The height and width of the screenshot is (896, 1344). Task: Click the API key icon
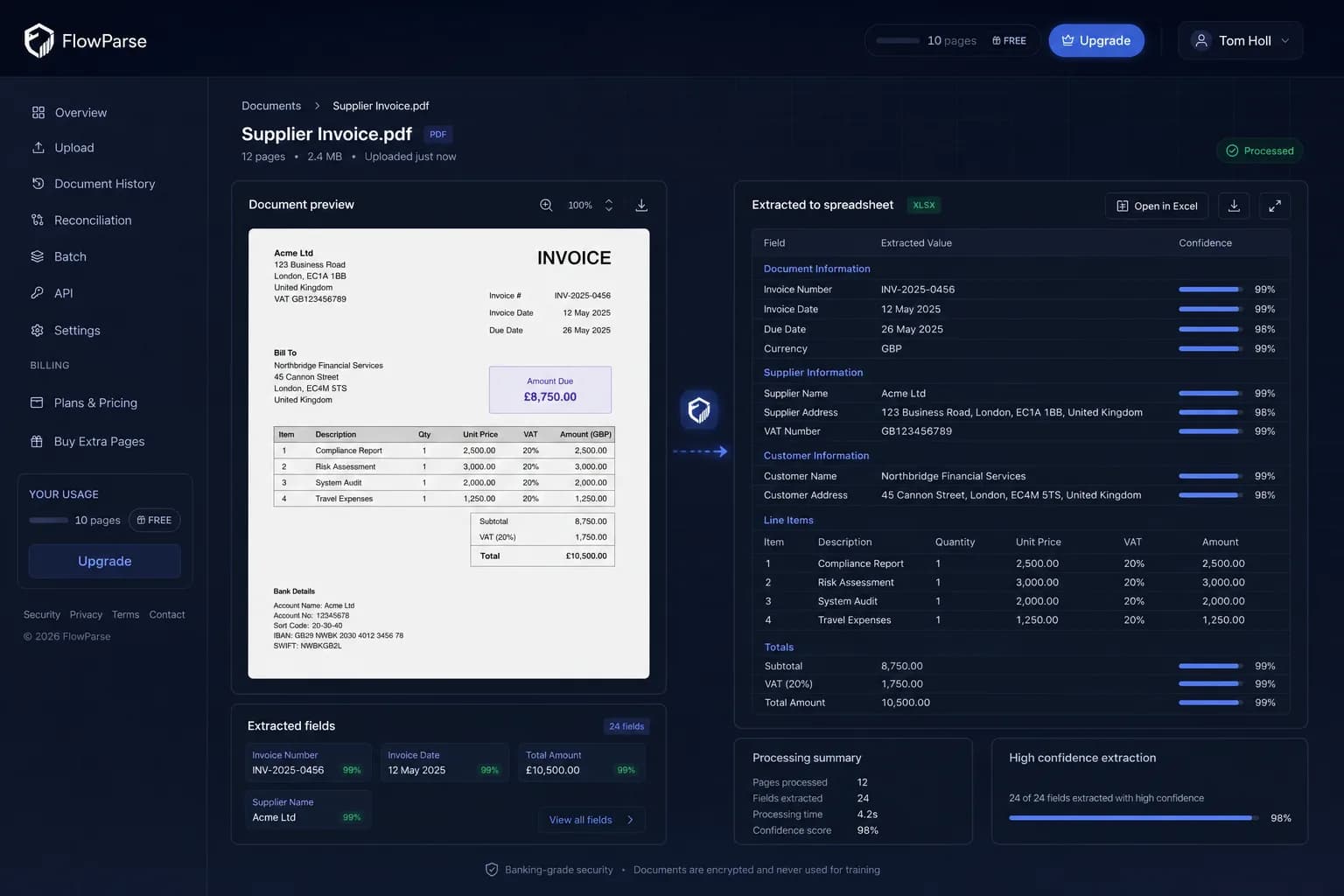pos(38,293)
